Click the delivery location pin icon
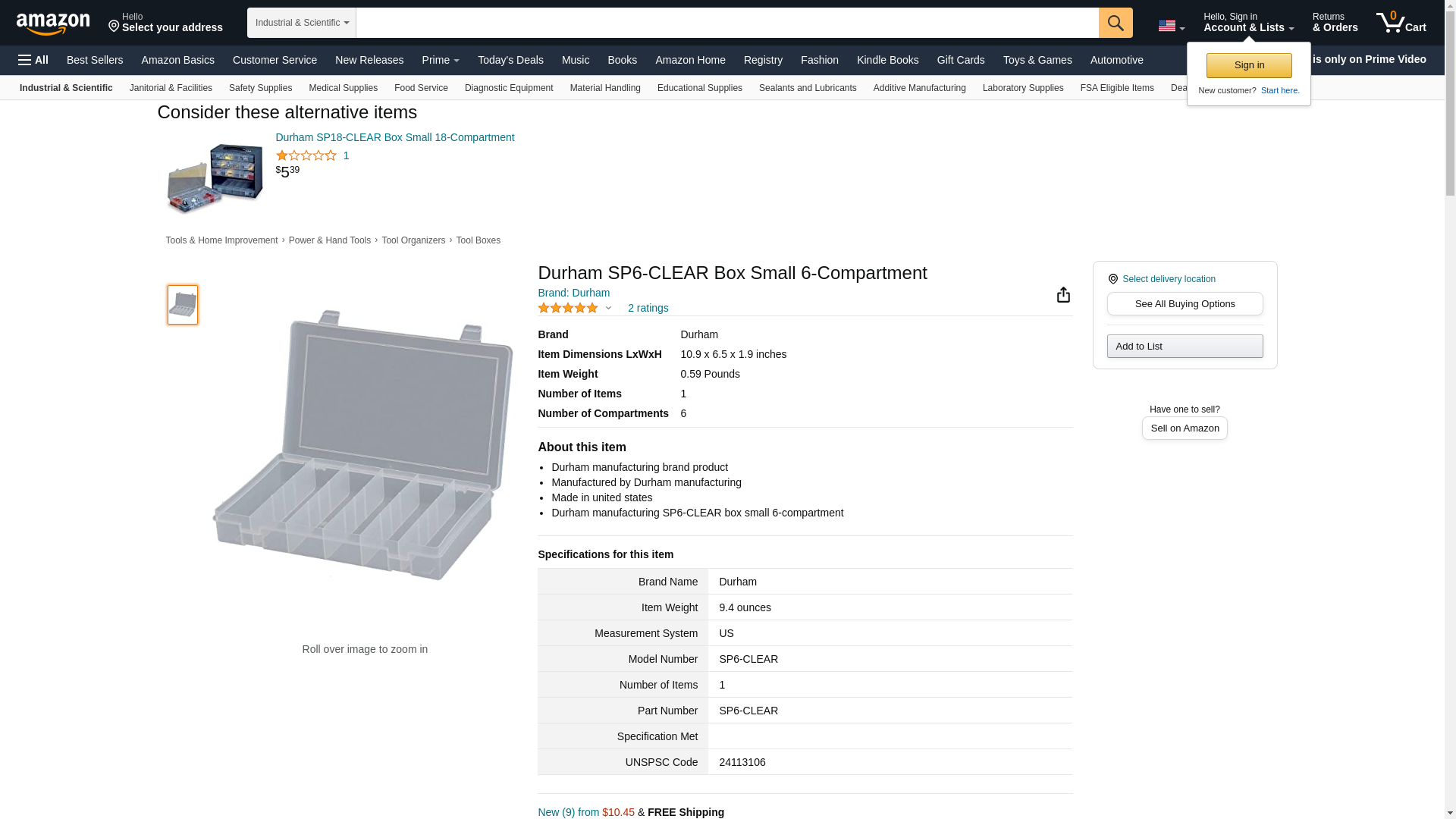1456x819 pixels. (x=1112, y=280)
